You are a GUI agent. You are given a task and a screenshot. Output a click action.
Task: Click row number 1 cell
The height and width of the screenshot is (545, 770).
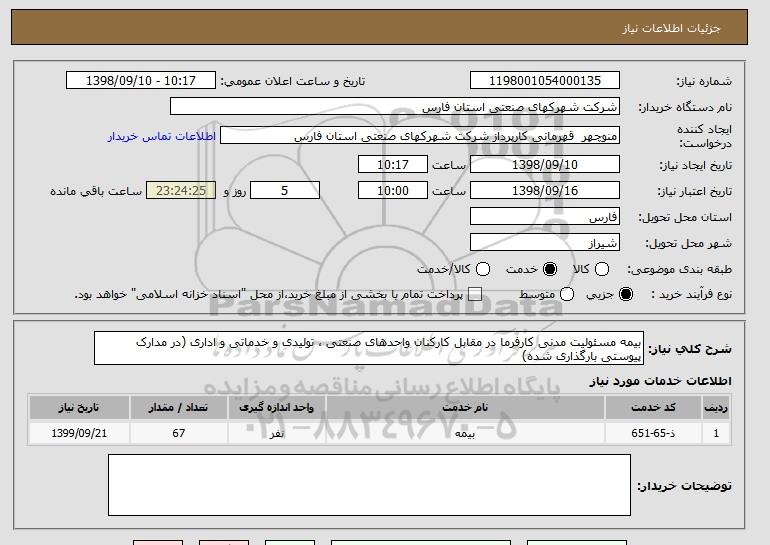click(716, 433)
